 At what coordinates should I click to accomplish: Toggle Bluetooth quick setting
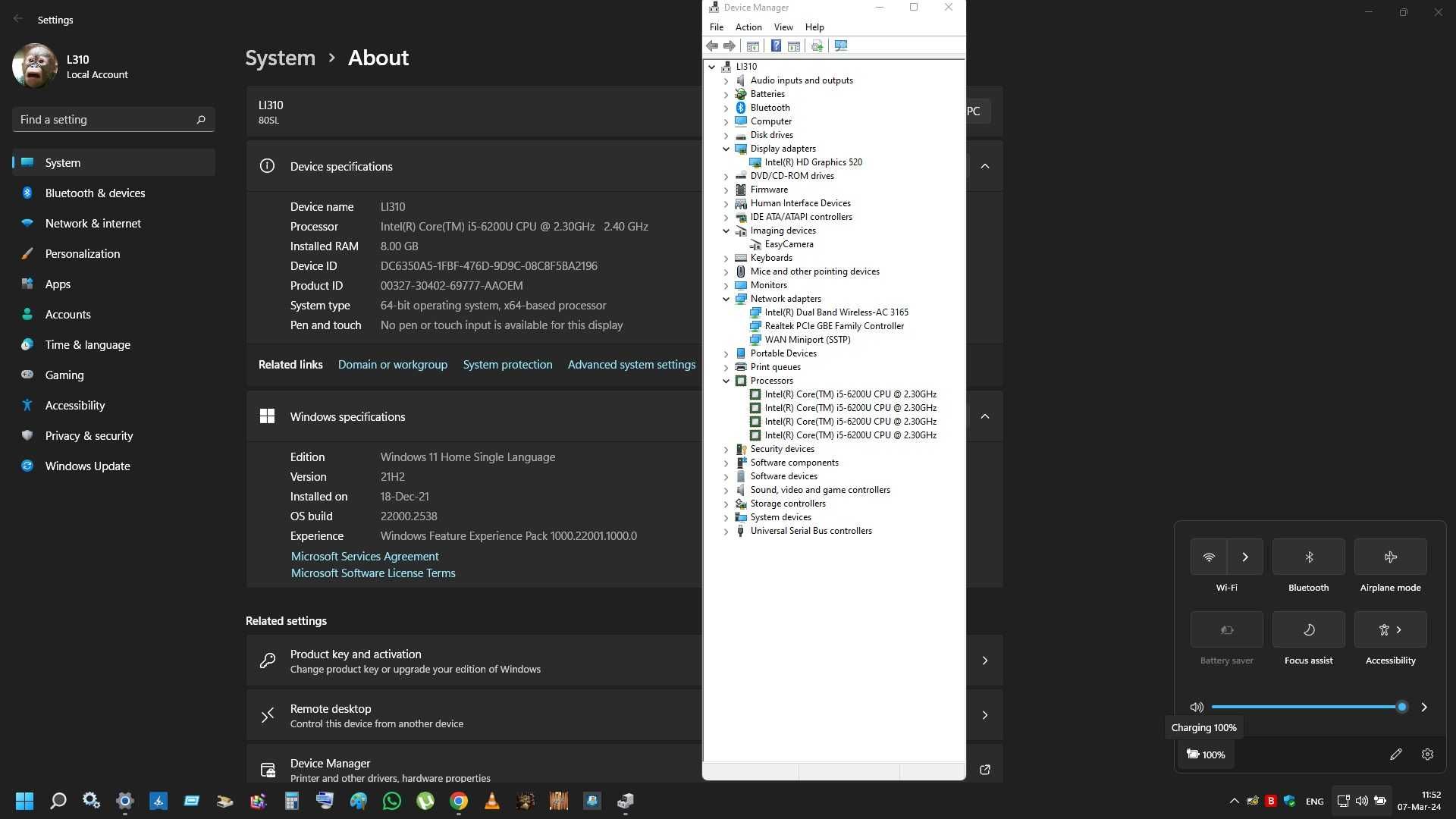pos(1308,557)
